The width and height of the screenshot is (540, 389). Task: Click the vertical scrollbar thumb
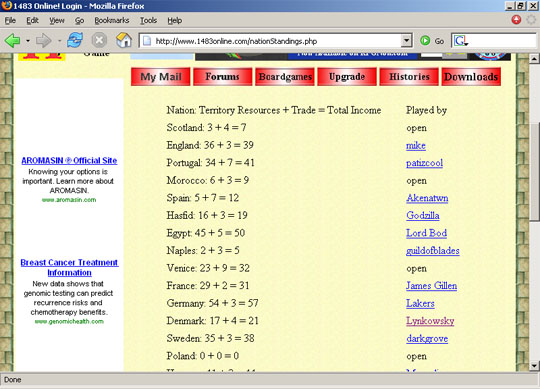pos(534,172)
